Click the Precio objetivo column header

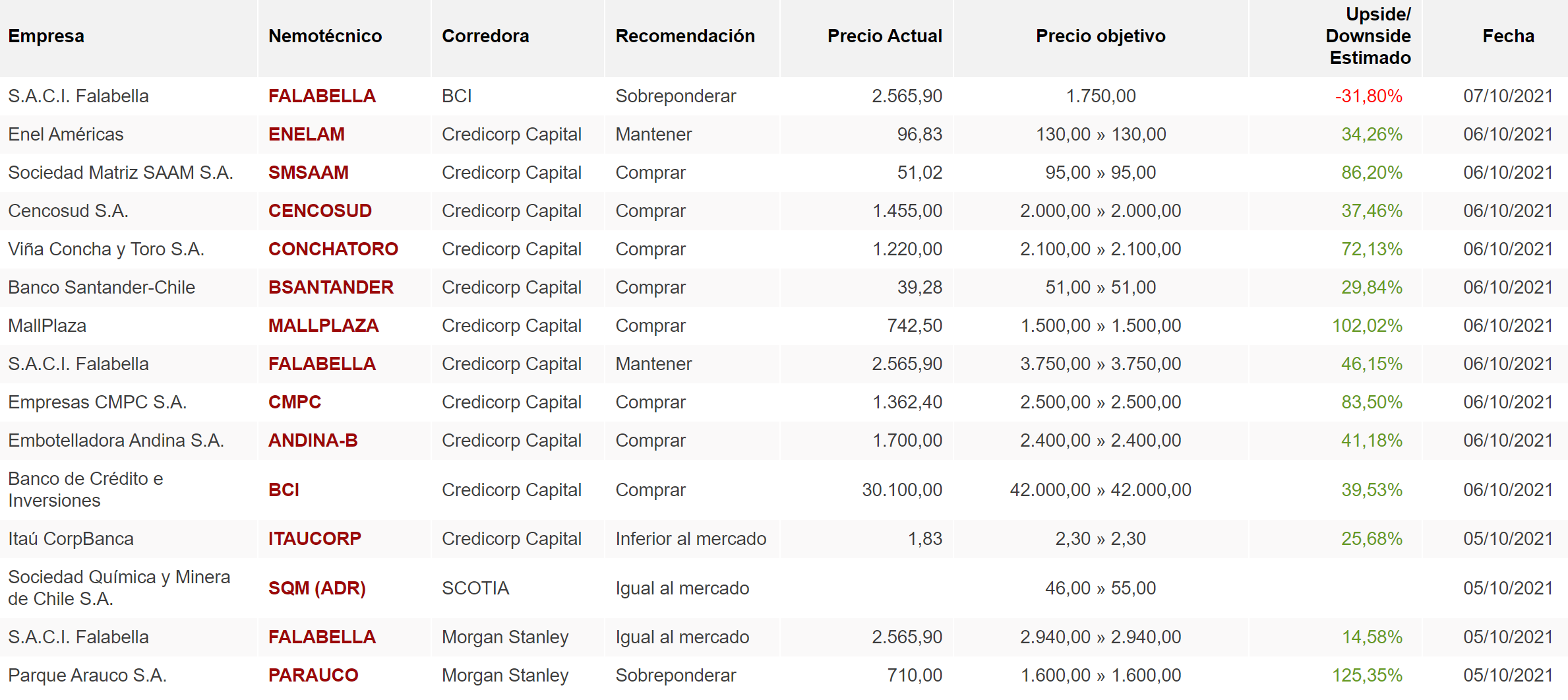tap(1101, 36)
